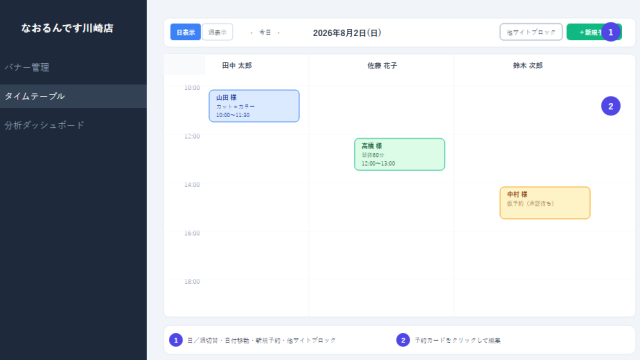The width and height of the screenshot is (640, 360).
Task: Switch to 週表示 week view
Action: click(218, 32)
